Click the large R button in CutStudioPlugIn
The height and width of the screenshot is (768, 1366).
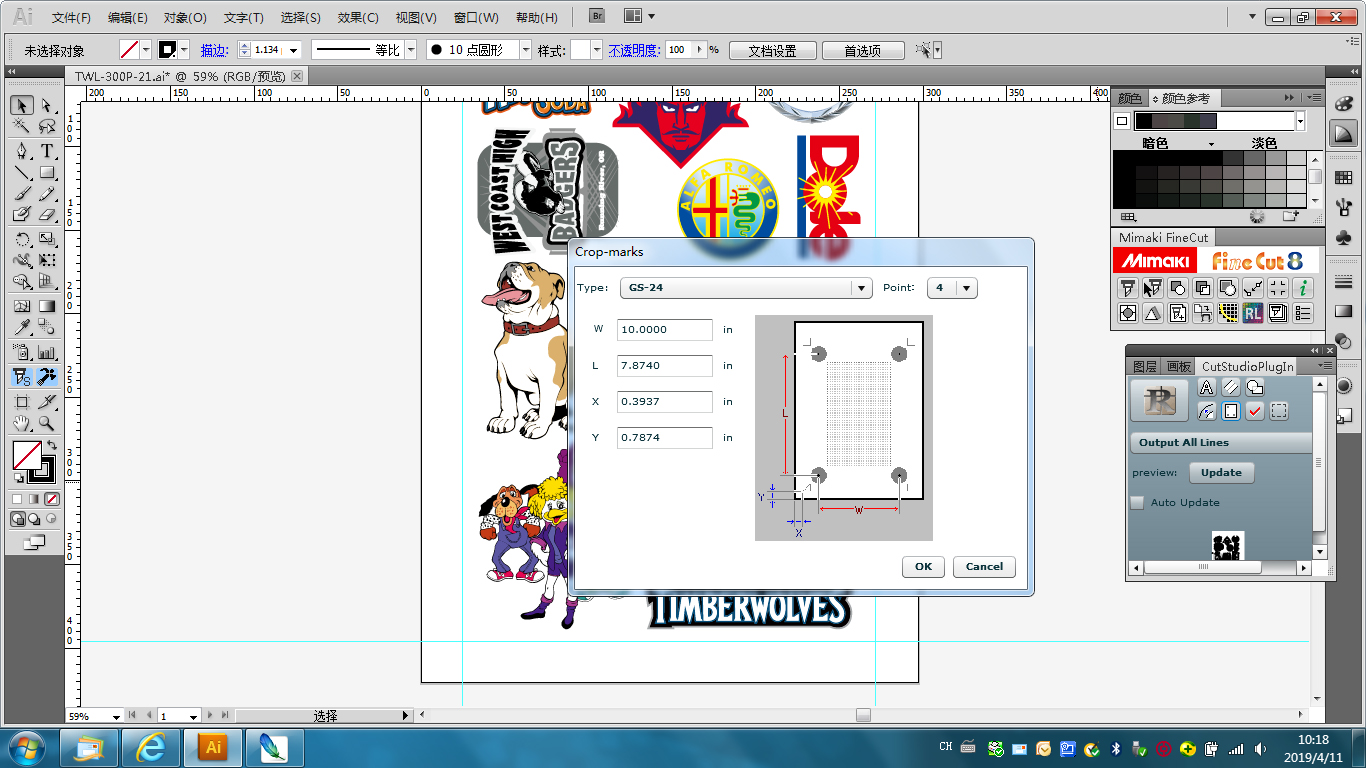(x=1158, y=400)
